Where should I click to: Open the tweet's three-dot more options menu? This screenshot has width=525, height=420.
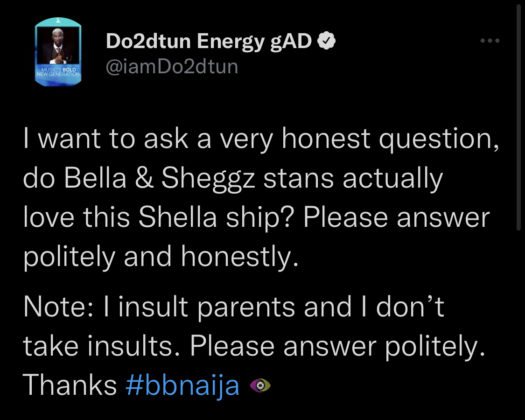click(490, 41)
